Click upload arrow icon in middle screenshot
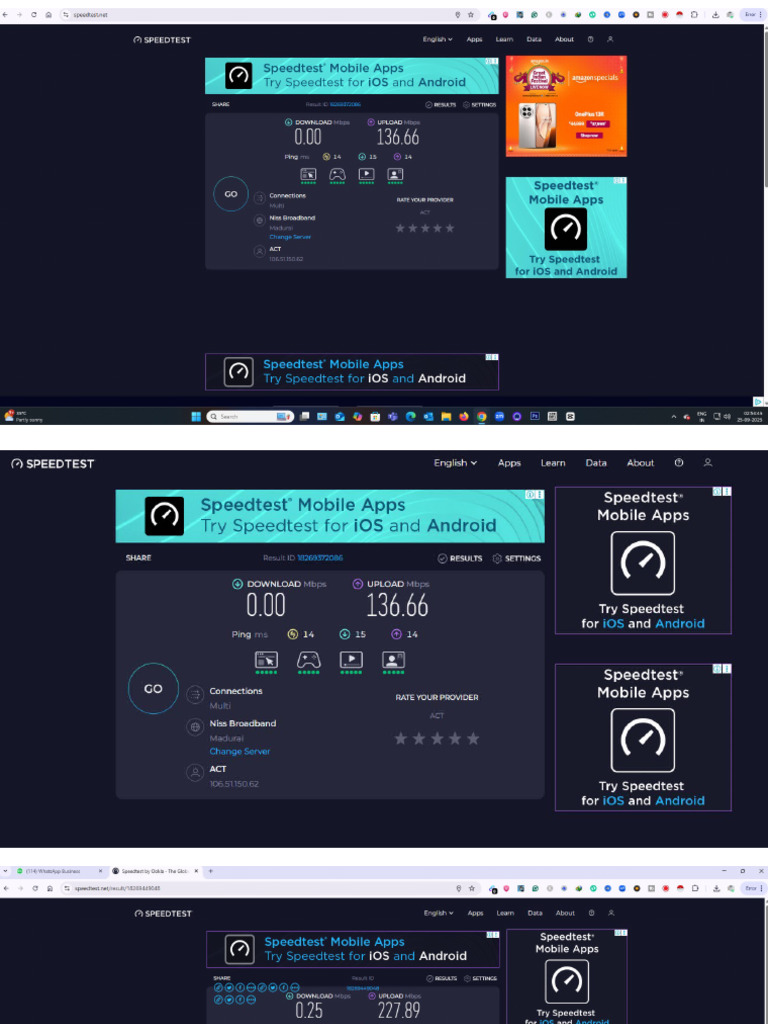 (357, 584)
